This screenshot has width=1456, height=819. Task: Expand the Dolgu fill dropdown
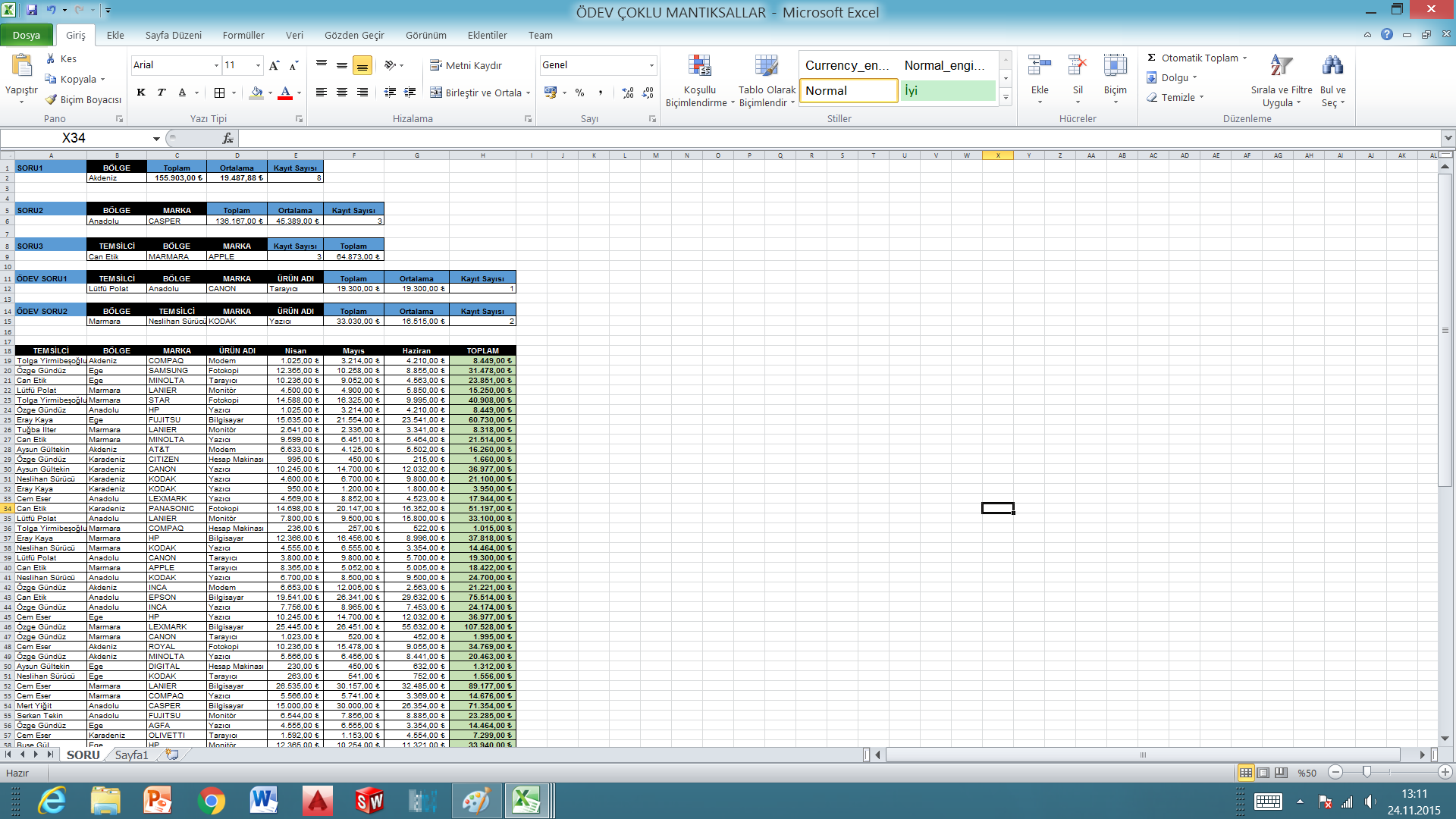click(x=1194, y=77)
